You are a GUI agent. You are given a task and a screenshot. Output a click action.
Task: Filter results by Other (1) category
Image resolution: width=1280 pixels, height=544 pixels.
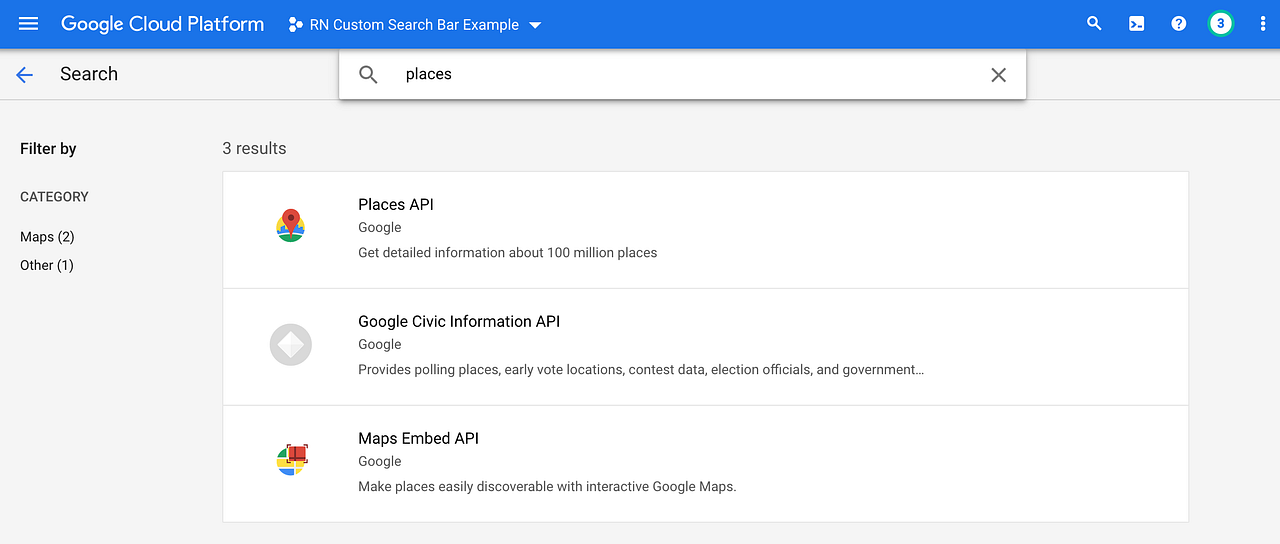point(47,265)
